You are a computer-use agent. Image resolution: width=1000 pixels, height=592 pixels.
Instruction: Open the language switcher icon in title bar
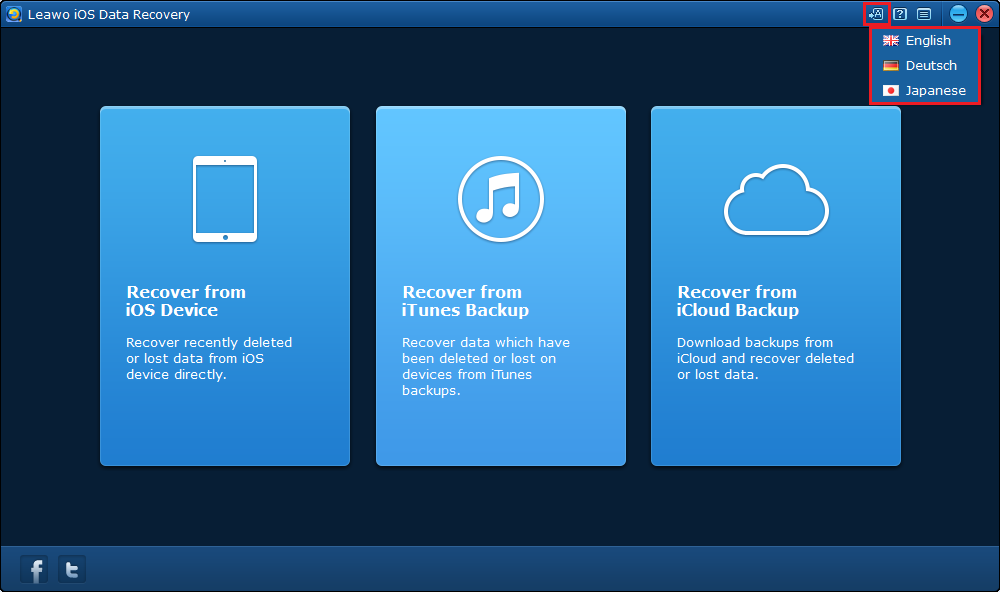tap(876, 14)
